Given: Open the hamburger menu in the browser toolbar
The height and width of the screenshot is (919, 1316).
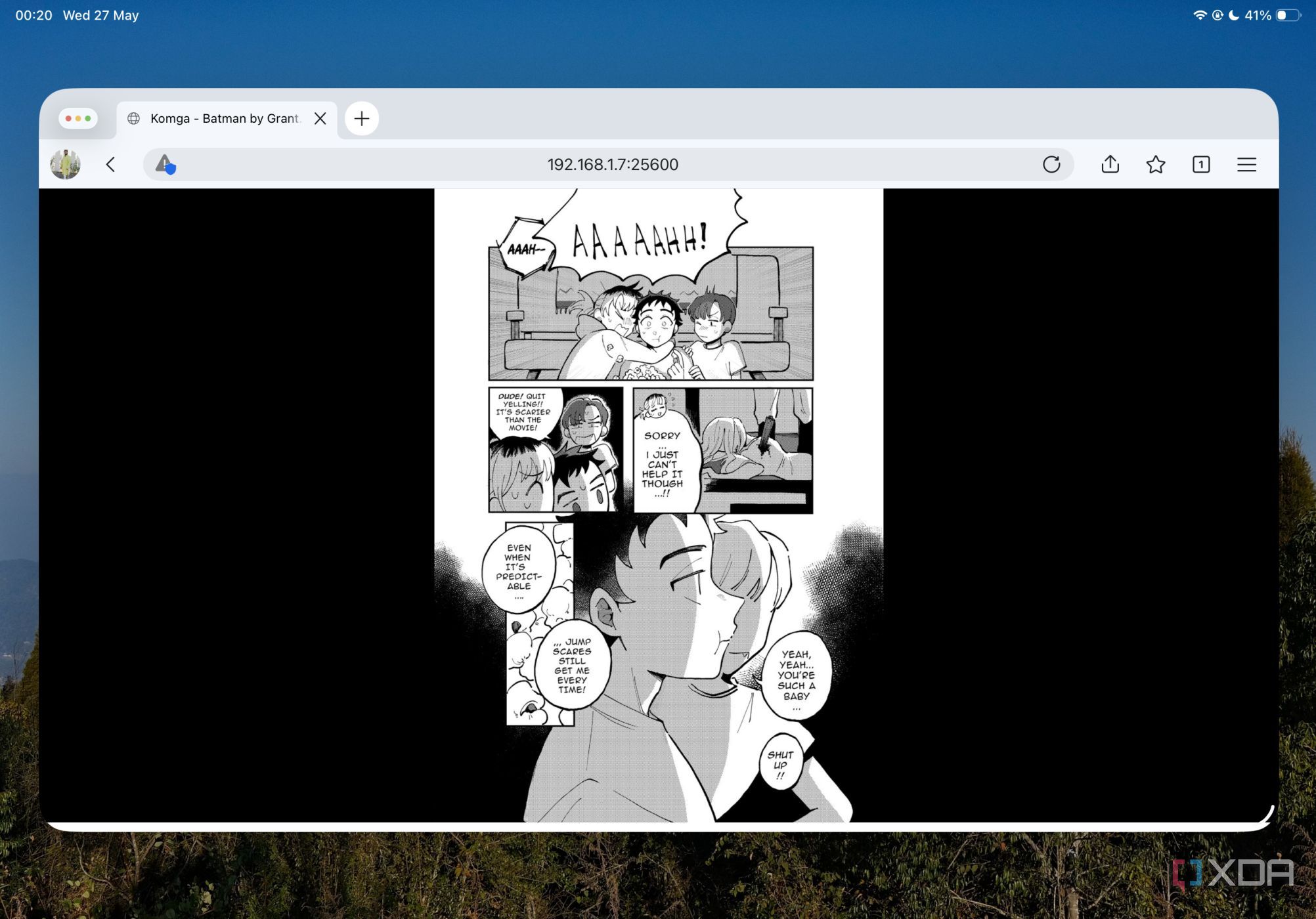Looking at the screenshot, I should point(1246,164).
